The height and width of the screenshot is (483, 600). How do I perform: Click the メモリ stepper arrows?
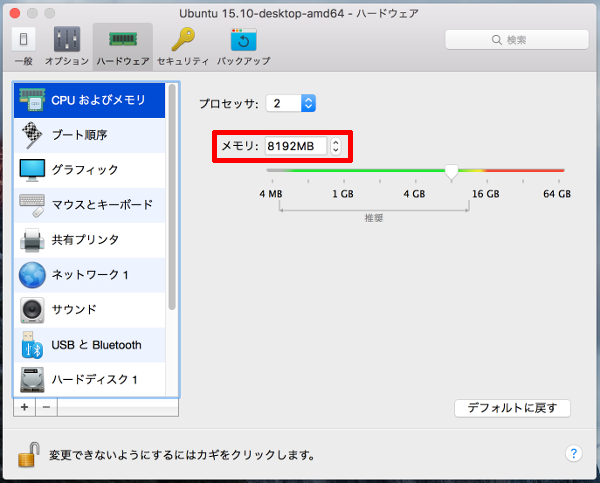336,146
